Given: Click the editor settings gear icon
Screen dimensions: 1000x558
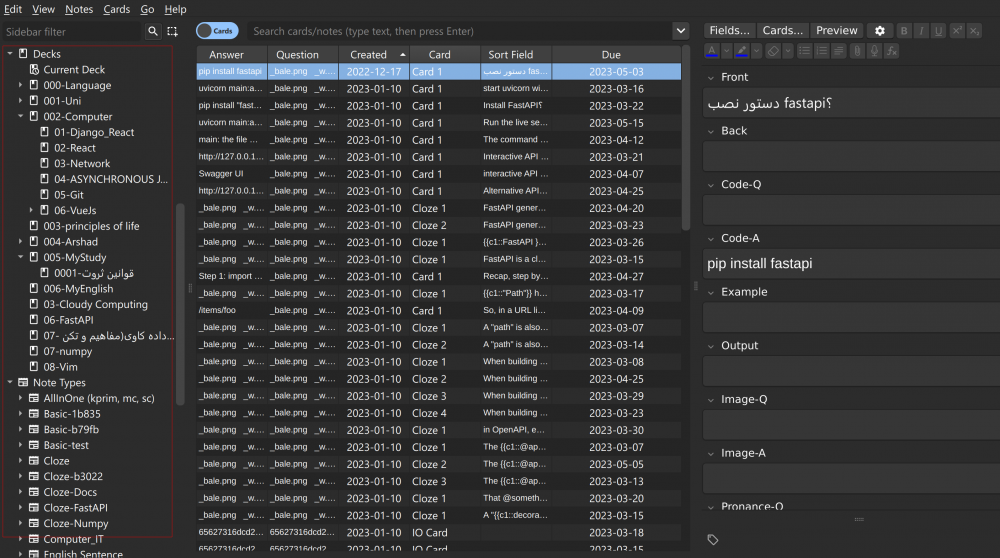Looking at the screenshot, I should click(x=880, y=31).
